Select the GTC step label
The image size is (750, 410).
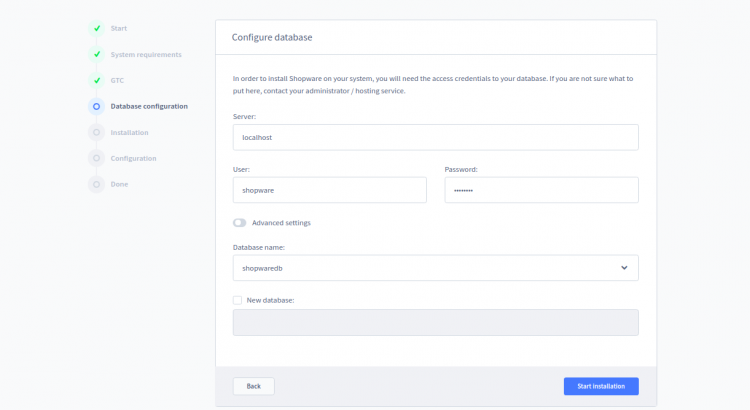click(117, 80)
